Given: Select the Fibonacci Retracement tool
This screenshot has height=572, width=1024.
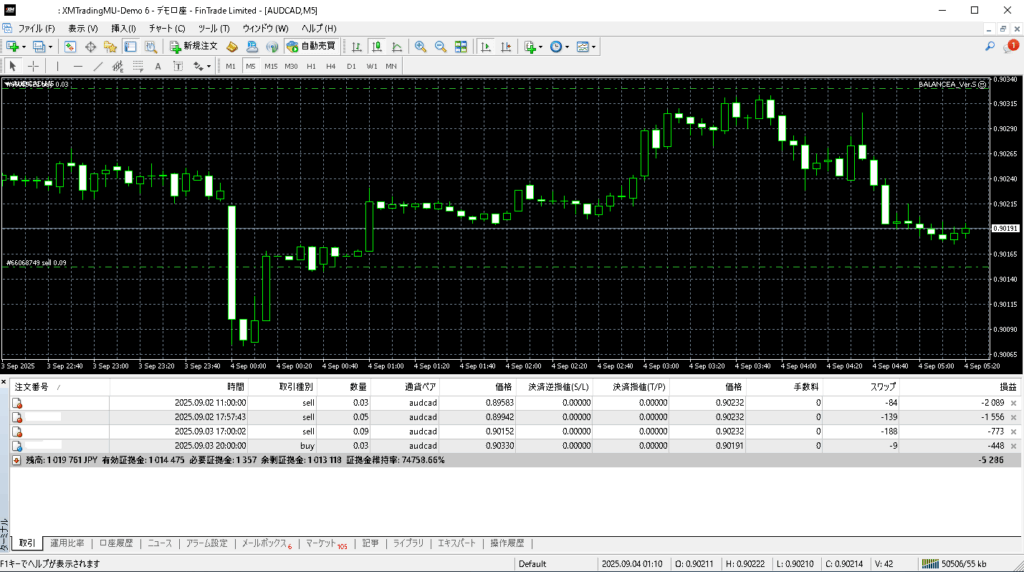Looking at the screenshot, I should 138,66.
